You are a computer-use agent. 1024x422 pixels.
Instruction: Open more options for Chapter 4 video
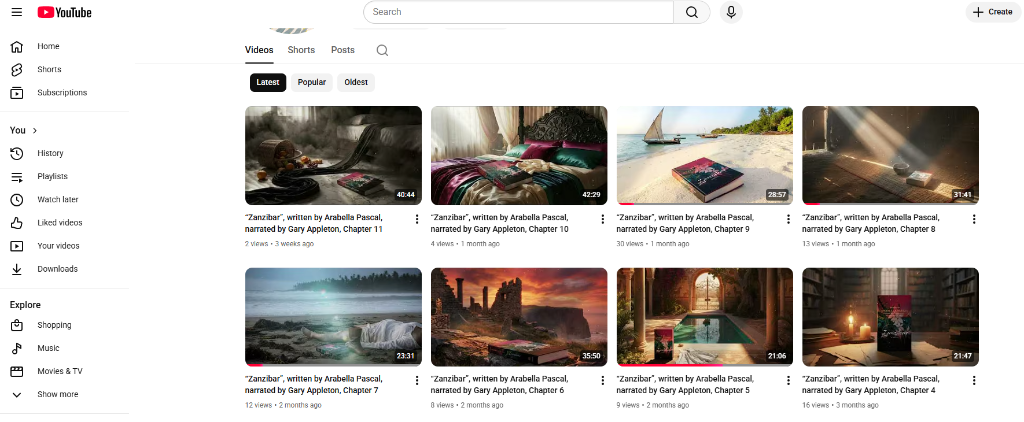click(x=974, y=380)
